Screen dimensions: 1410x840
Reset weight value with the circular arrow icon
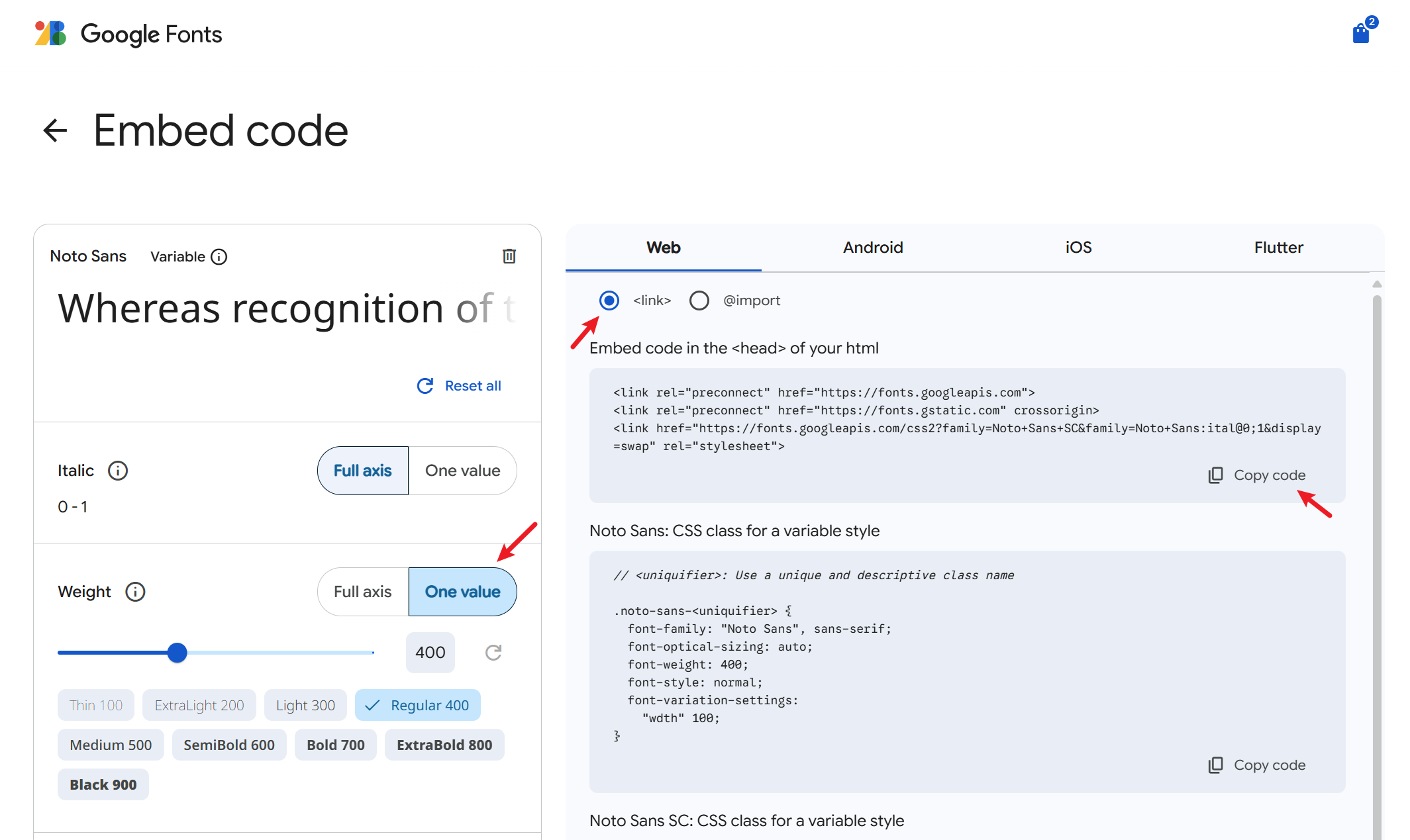tap(493, 653)
